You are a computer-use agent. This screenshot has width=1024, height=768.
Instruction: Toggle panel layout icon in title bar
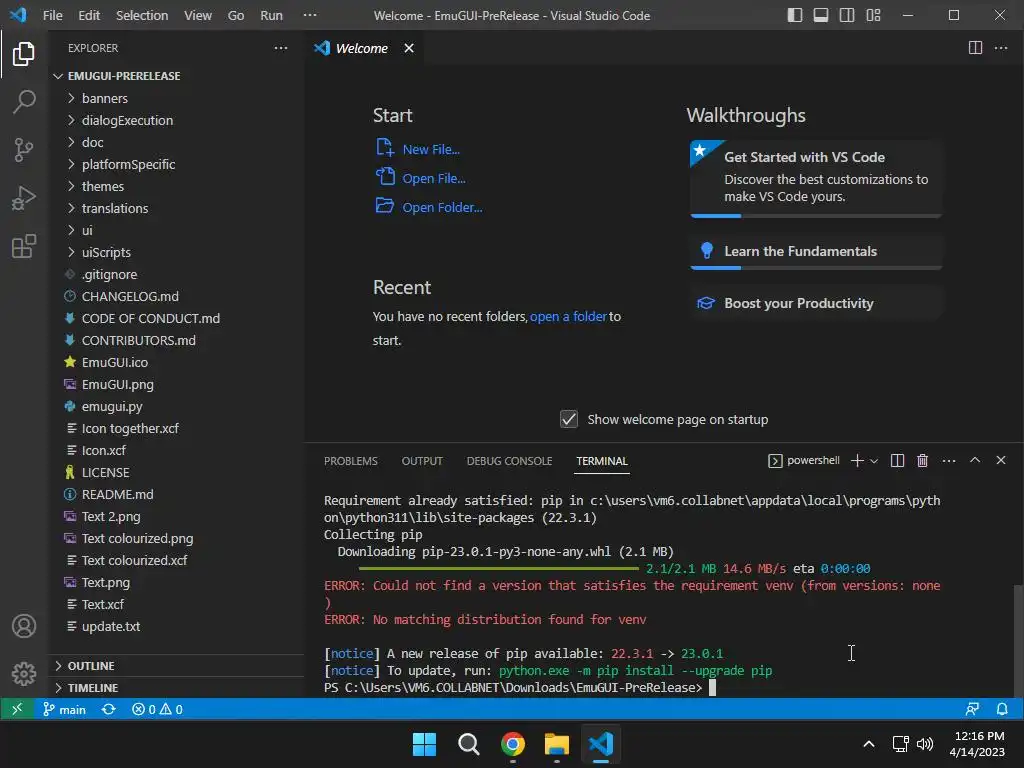(x=821, y=15)
